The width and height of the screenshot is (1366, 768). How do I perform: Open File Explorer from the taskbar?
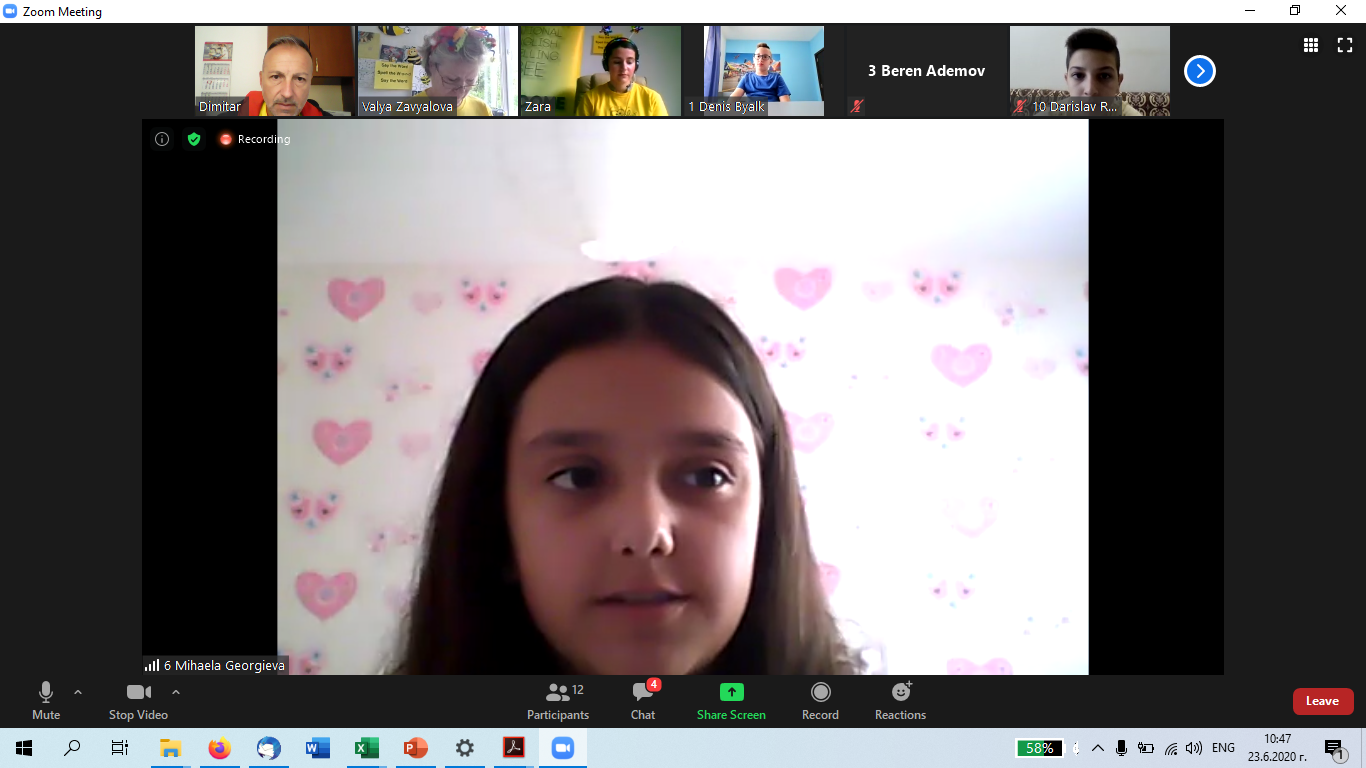pos(170,748)
